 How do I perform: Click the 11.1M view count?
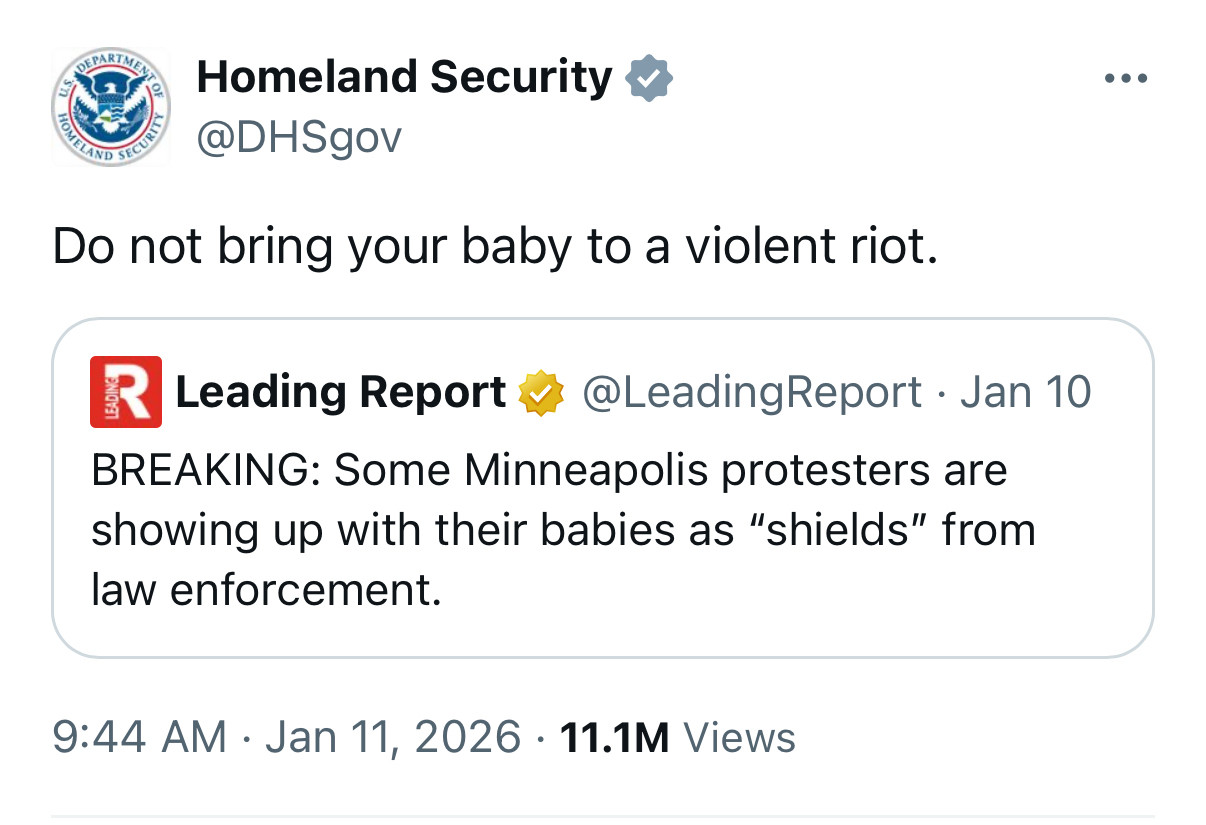tap(615, 738)
